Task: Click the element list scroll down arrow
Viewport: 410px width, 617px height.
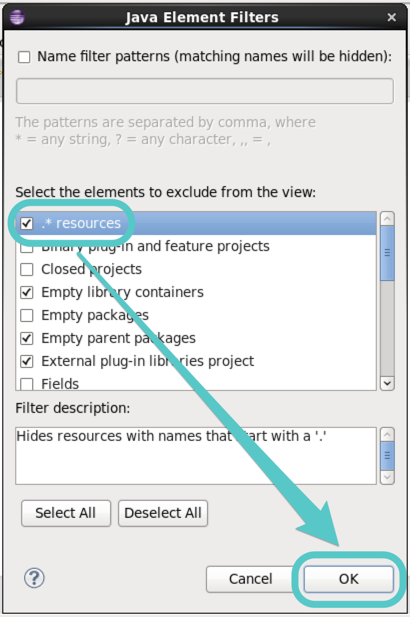Action: 387,383
